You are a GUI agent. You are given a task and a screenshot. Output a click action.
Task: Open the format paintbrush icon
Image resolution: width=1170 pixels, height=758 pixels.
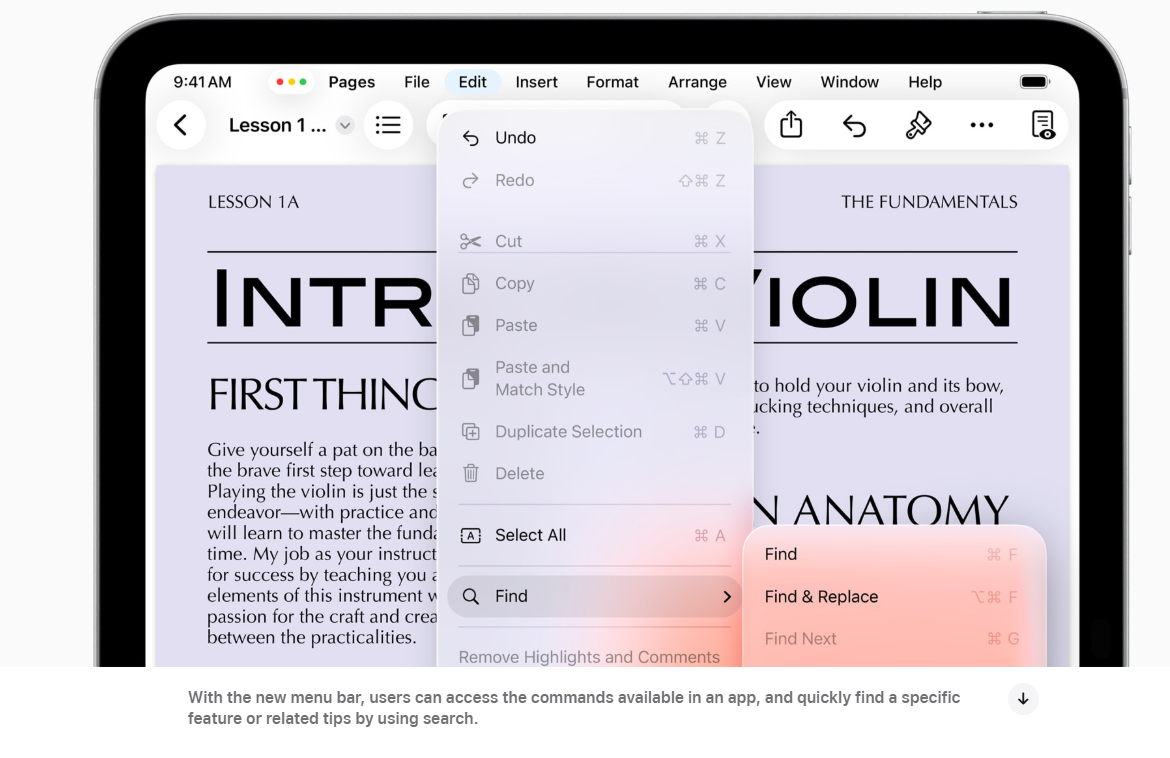point(919,125)
